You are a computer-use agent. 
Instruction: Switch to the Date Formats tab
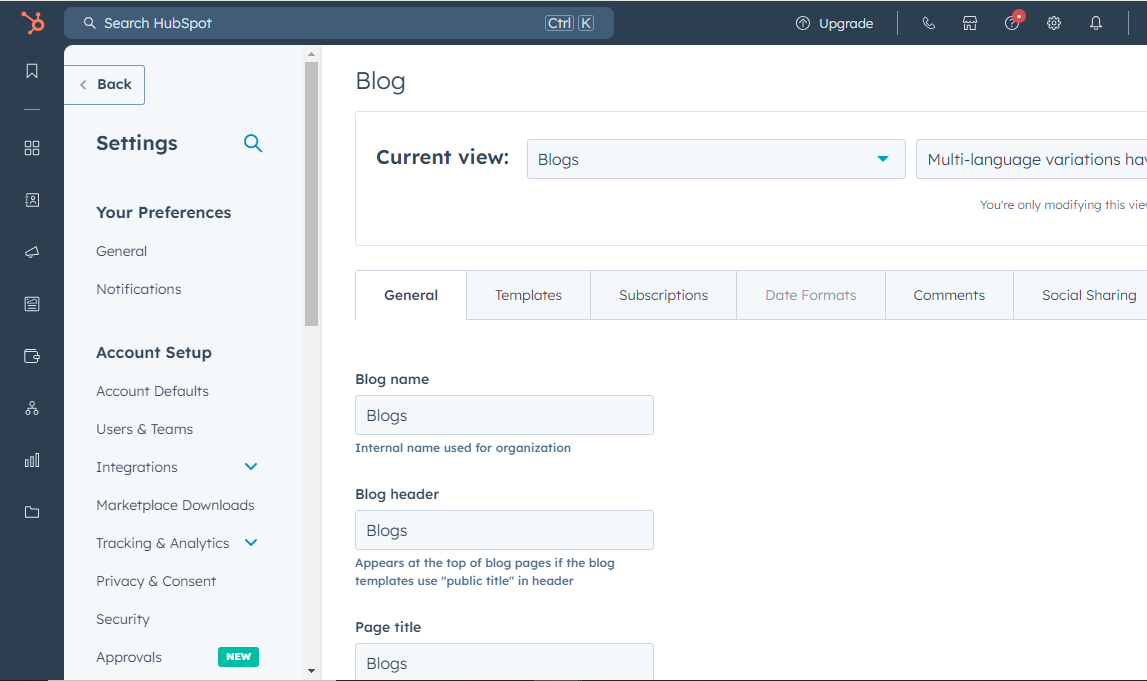coord(811,296)
